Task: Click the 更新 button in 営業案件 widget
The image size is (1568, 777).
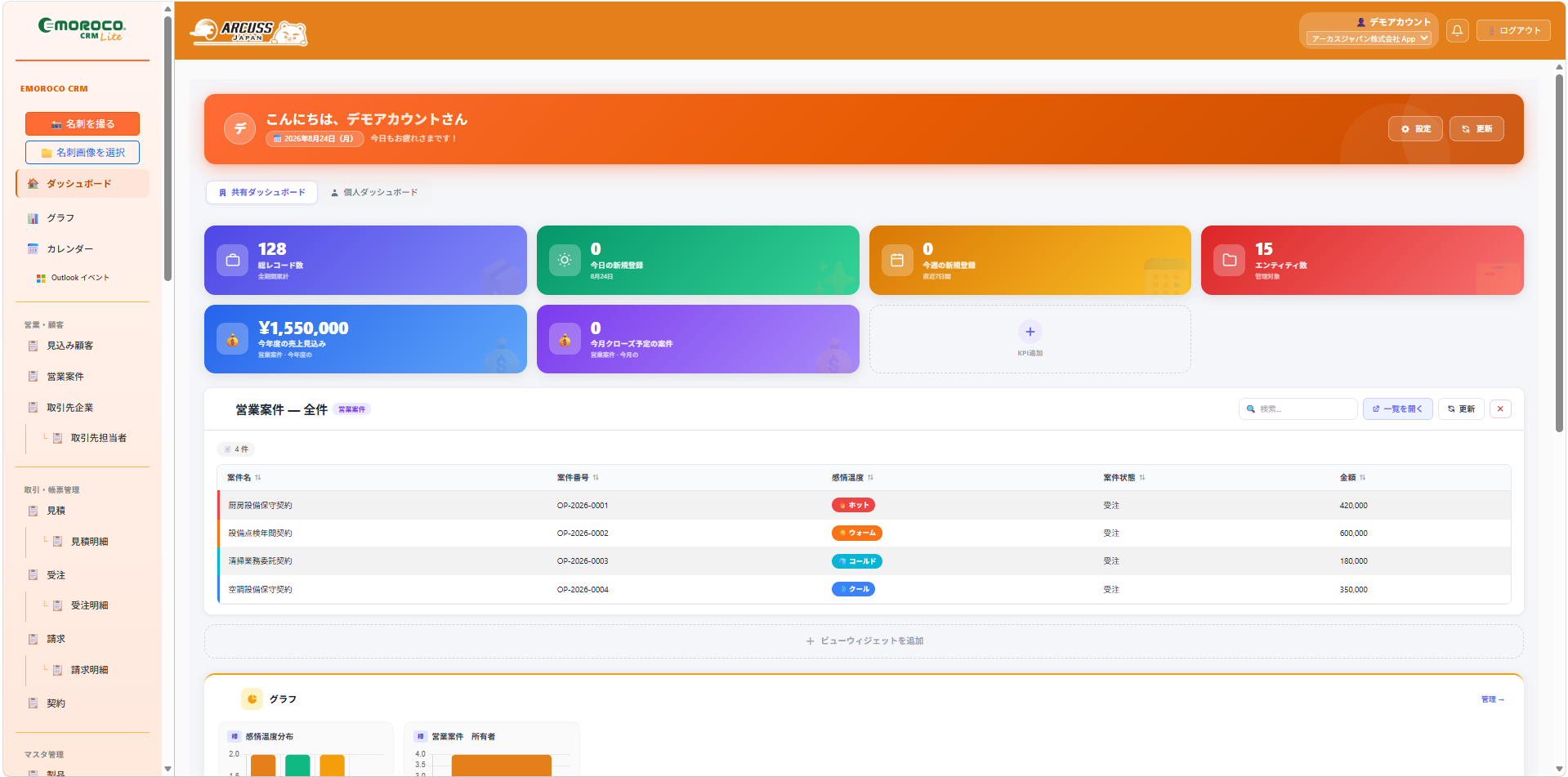Action: click(x=1461, y=409)
